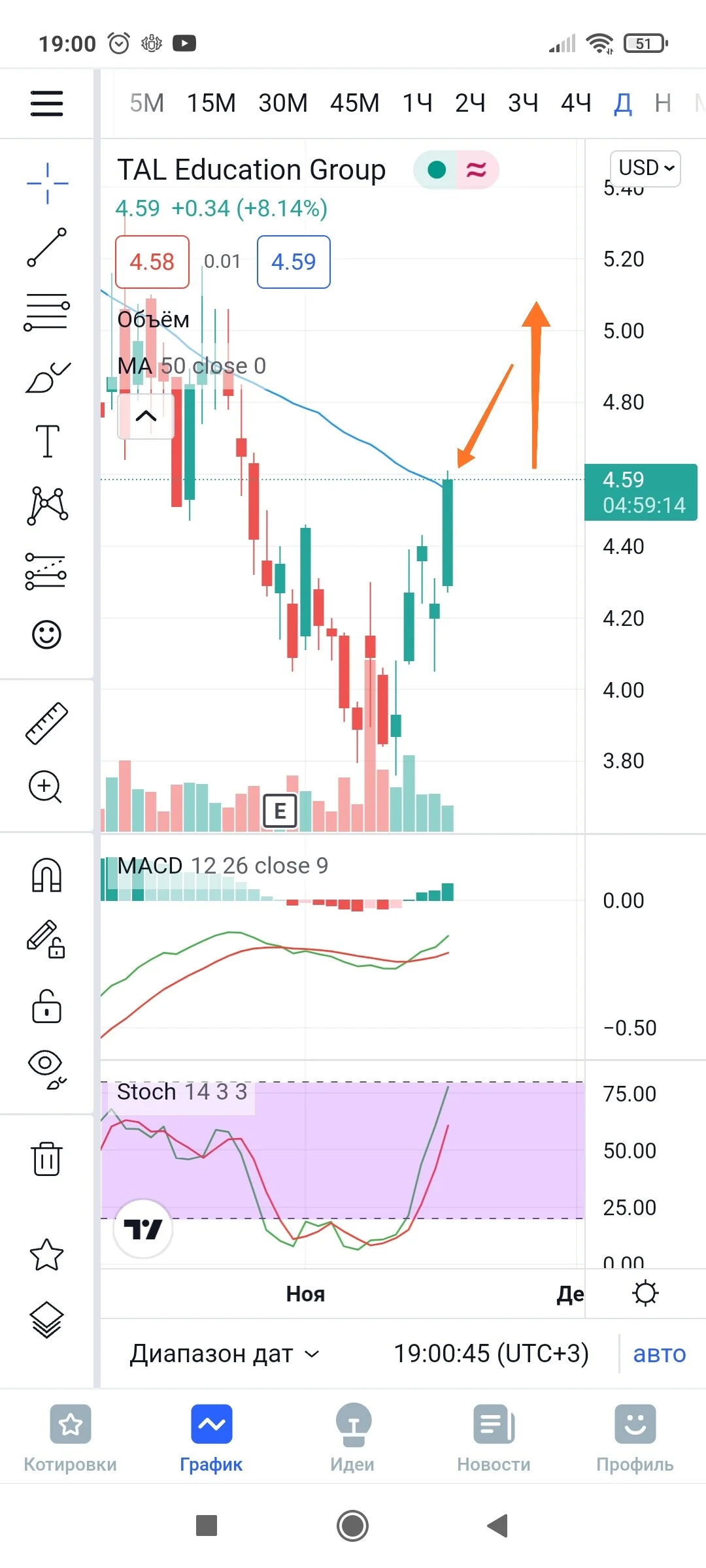
Task: Toggle lock all drawings
Action: pos(46,1006)
